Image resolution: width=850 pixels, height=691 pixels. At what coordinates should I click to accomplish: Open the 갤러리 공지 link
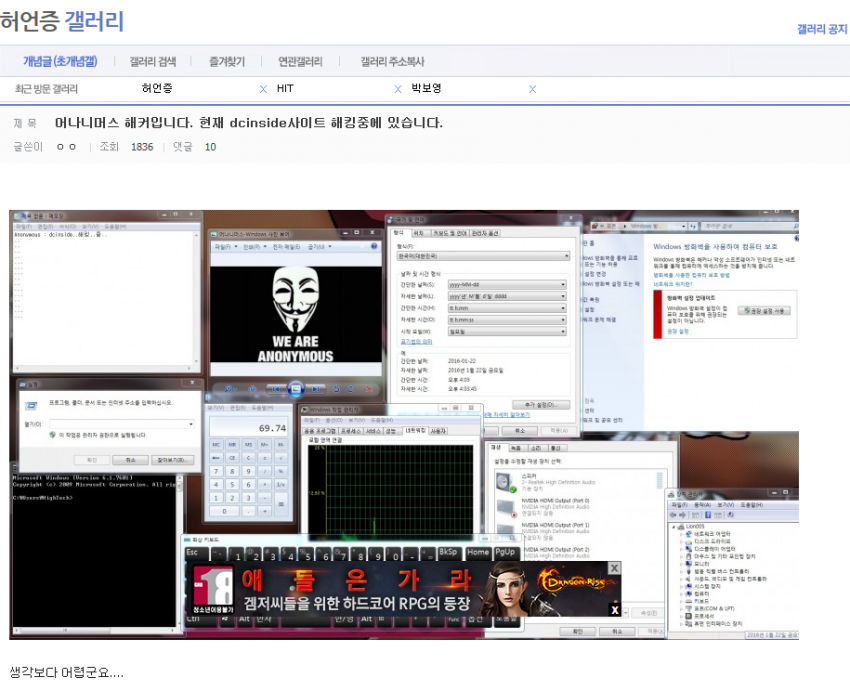(x=822, y=30)
